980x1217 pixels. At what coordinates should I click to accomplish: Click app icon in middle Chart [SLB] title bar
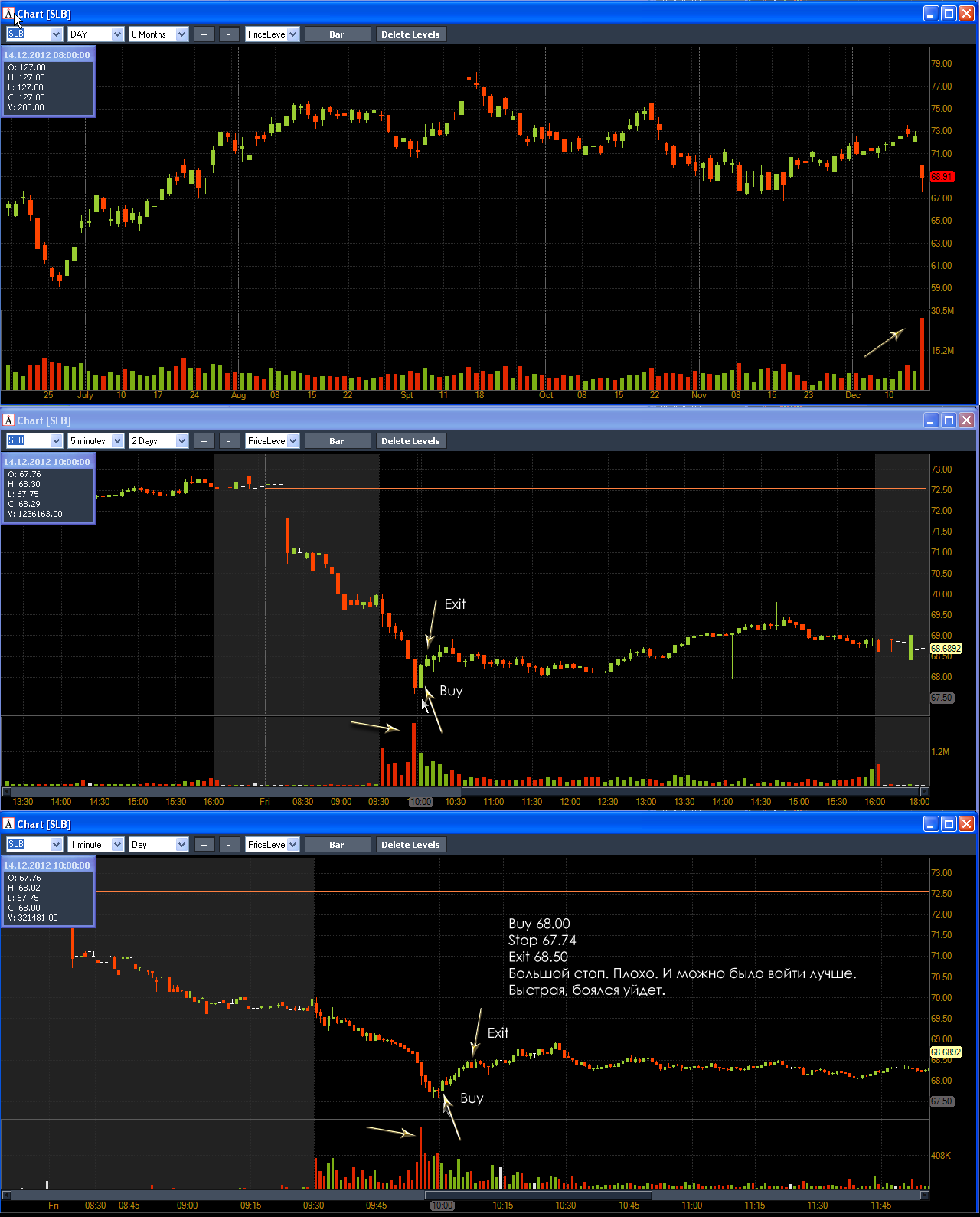click(8, 420)
